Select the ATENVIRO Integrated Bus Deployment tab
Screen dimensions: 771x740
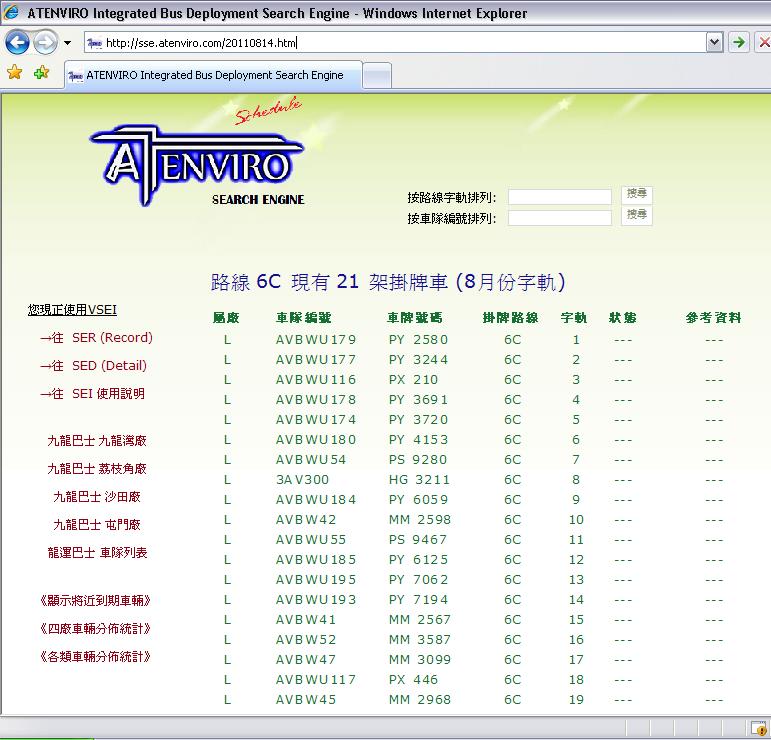pyautogui.click(x=210, y=75)
